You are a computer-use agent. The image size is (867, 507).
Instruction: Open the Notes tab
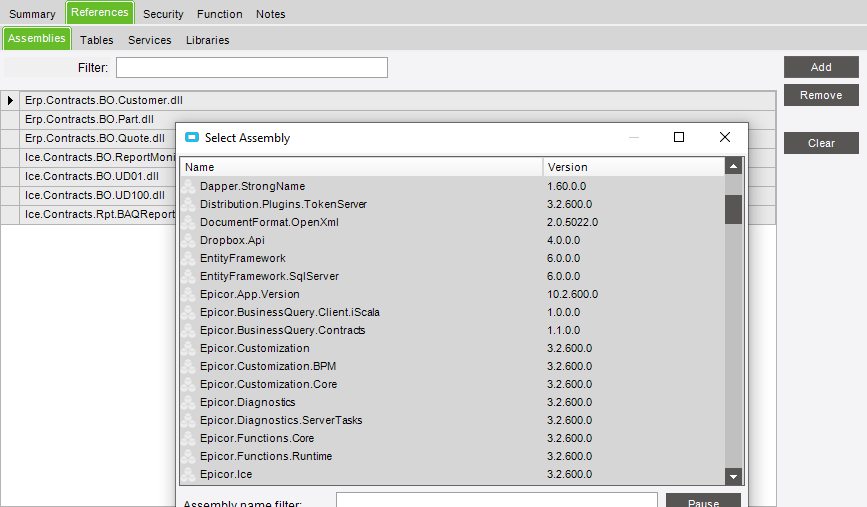tap(270, 14)
